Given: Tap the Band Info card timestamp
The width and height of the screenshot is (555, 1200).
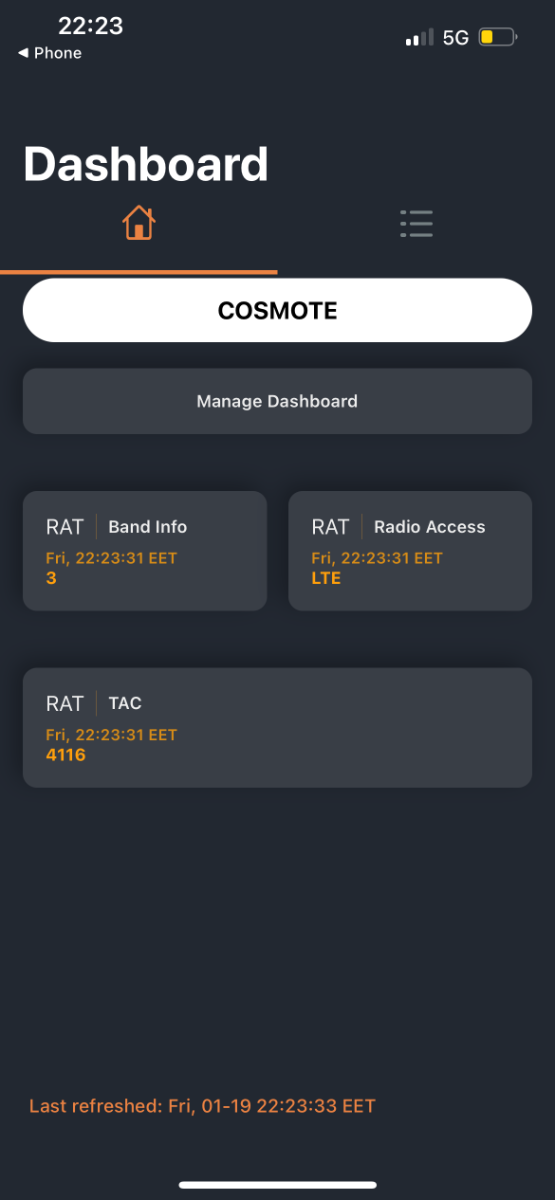Looking at the screenshot, I should (111, 558).
